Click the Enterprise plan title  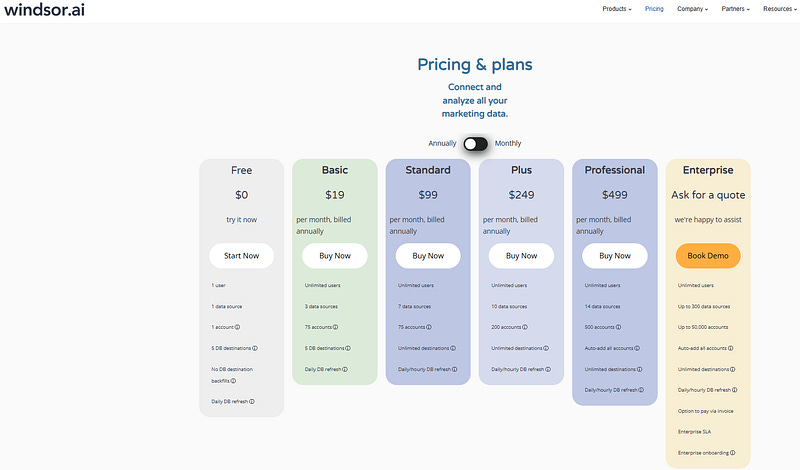[708, 170]
